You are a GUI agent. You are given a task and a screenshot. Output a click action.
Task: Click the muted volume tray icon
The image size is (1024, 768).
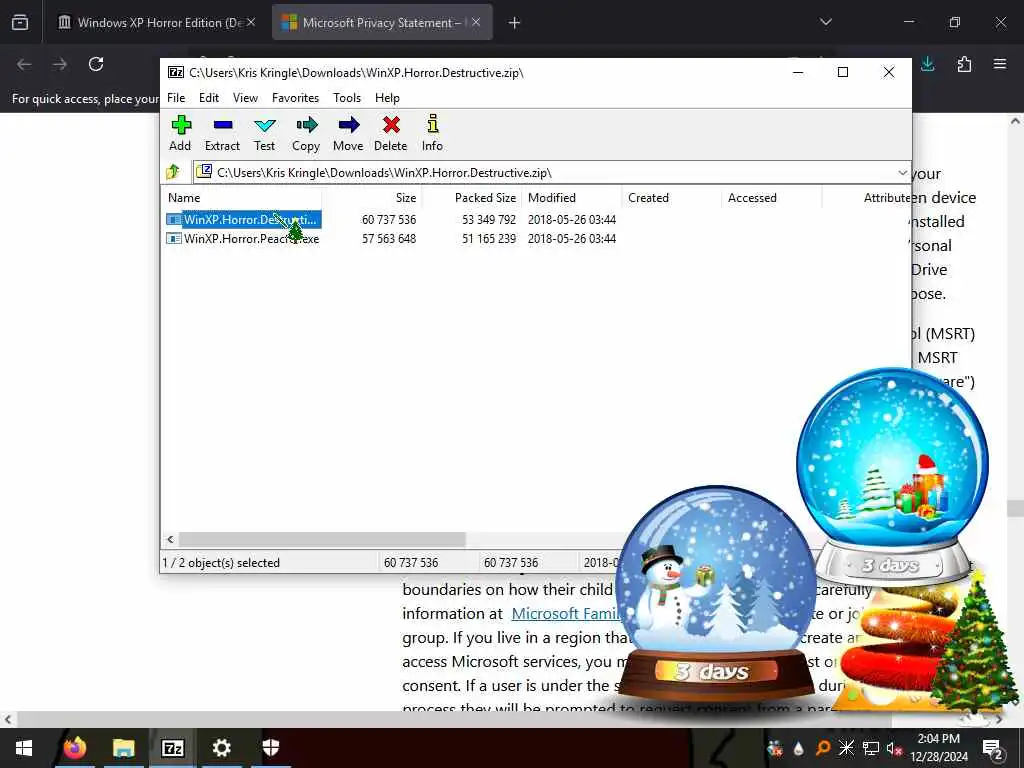pos(895,748)
